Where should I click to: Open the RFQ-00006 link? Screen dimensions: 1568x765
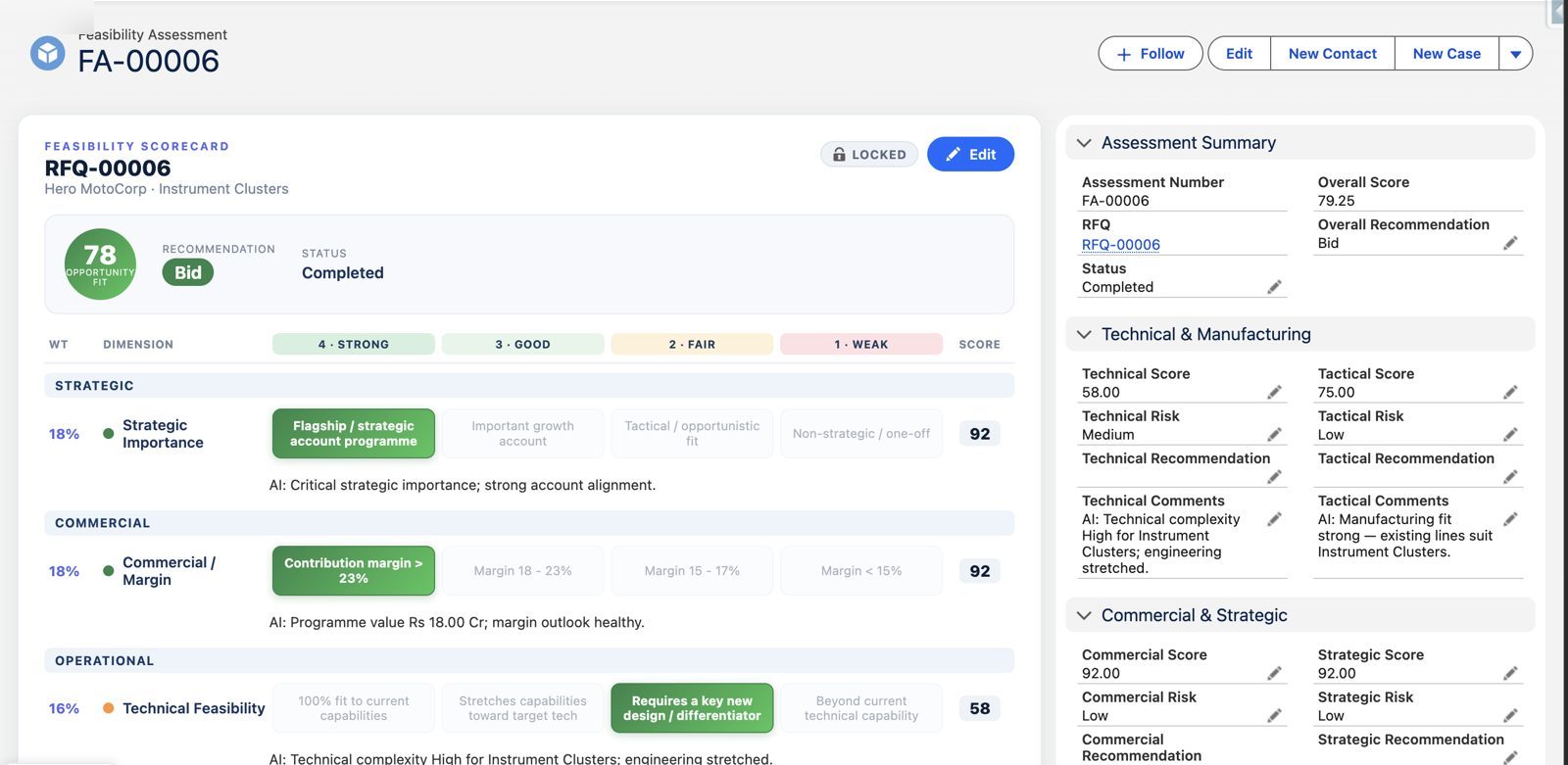click(x=1120, y=245)
